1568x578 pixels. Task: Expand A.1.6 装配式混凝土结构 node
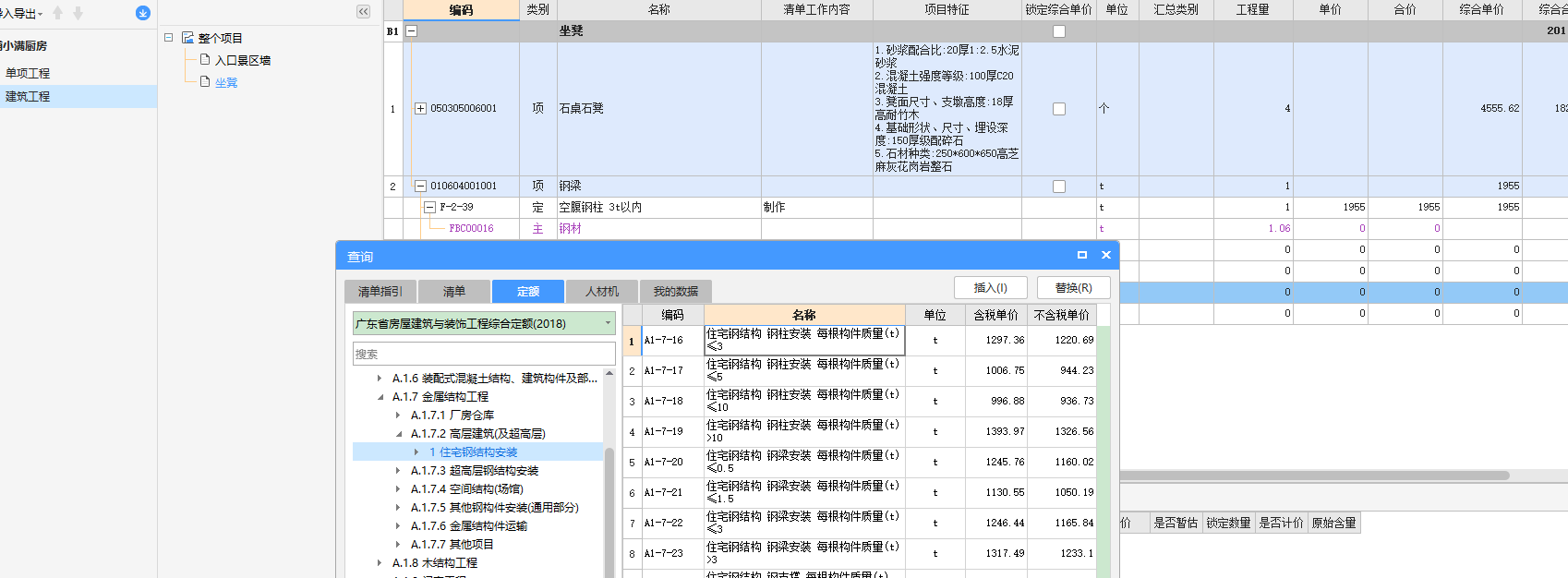(380, 378)
